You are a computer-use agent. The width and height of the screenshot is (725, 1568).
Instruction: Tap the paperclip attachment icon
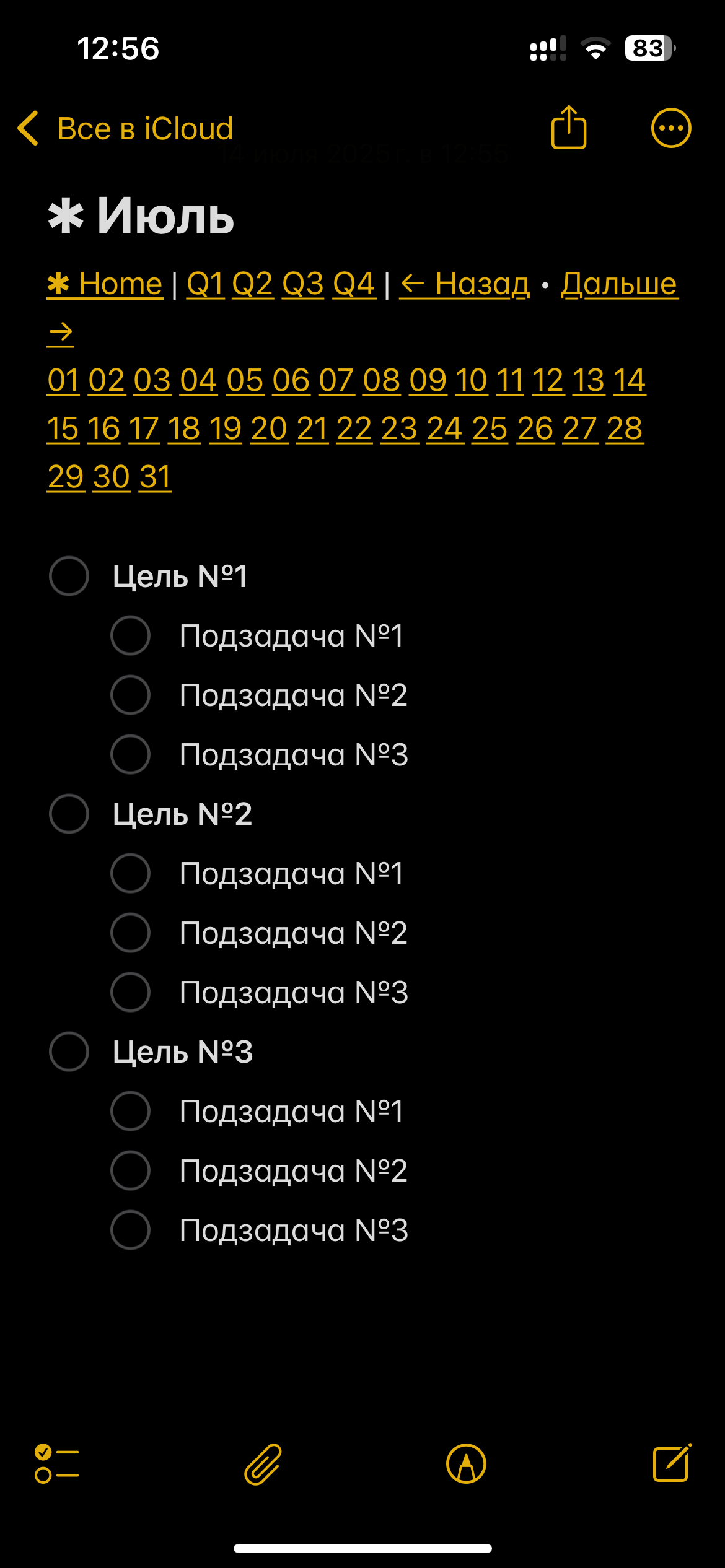[263, 1464]
